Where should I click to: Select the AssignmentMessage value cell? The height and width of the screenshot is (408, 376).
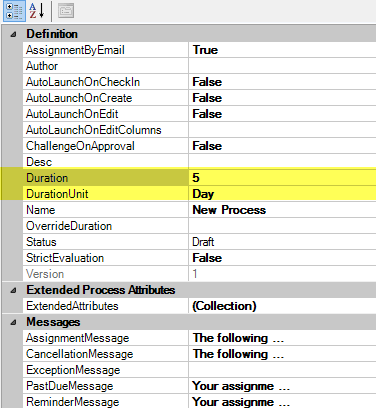[x=282, y=338]
